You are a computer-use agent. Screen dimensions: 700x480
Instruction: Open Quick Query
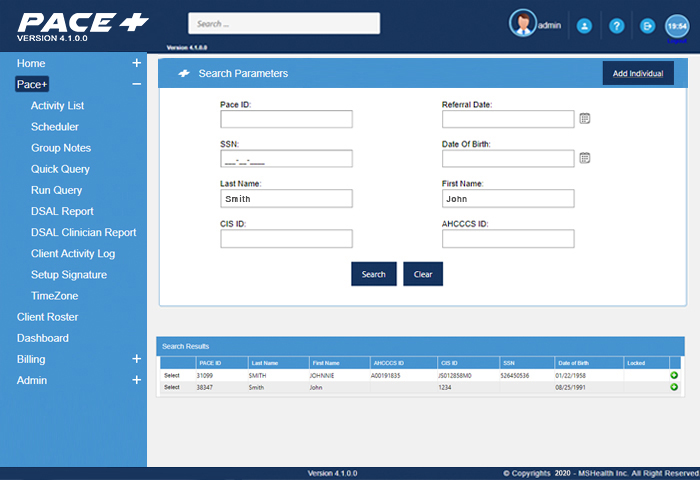click(60, 169)
